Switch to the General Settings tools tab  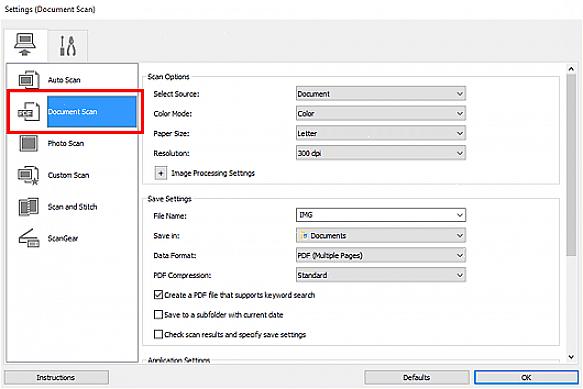pyautogui.click(x=68, y=45)
